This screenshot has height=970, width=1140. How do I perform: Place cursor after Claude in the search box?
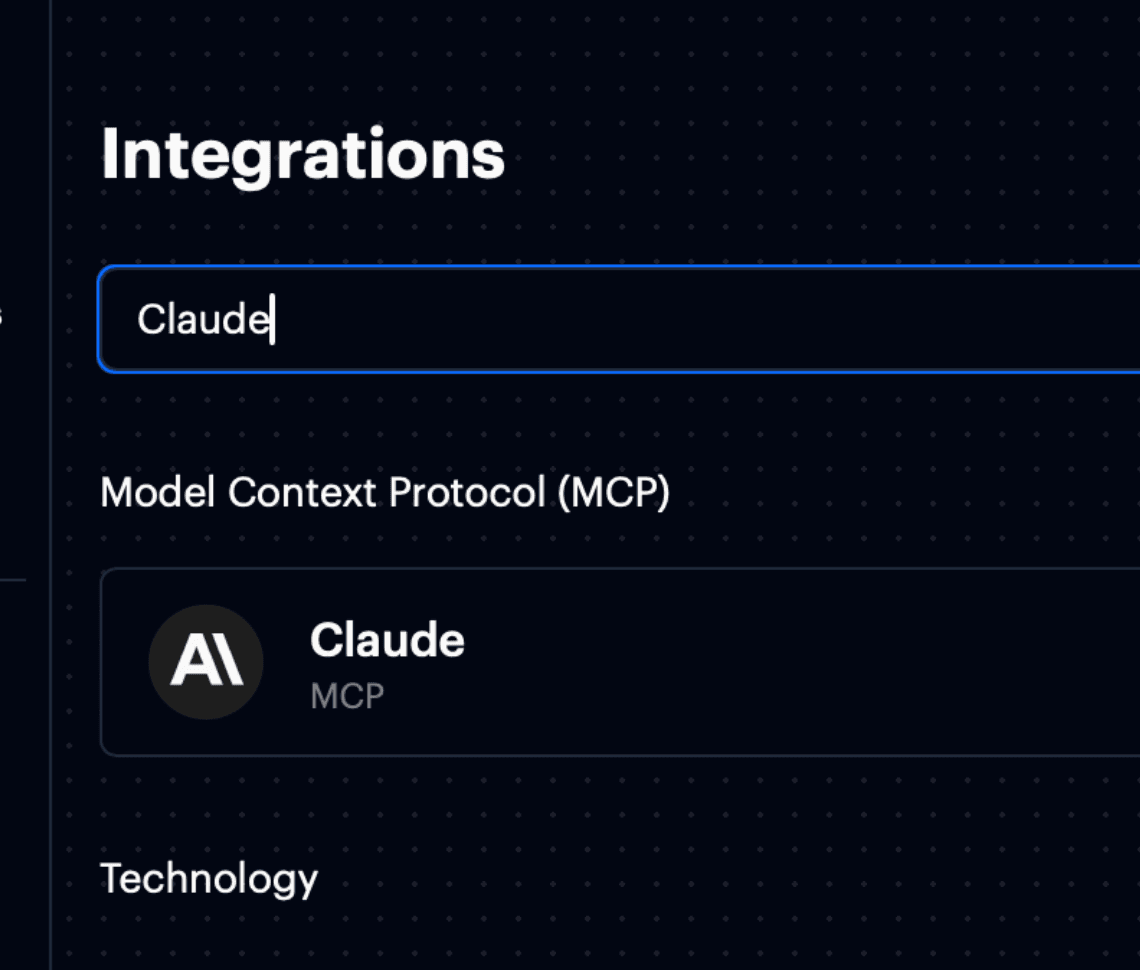click(x=272, y=318)
